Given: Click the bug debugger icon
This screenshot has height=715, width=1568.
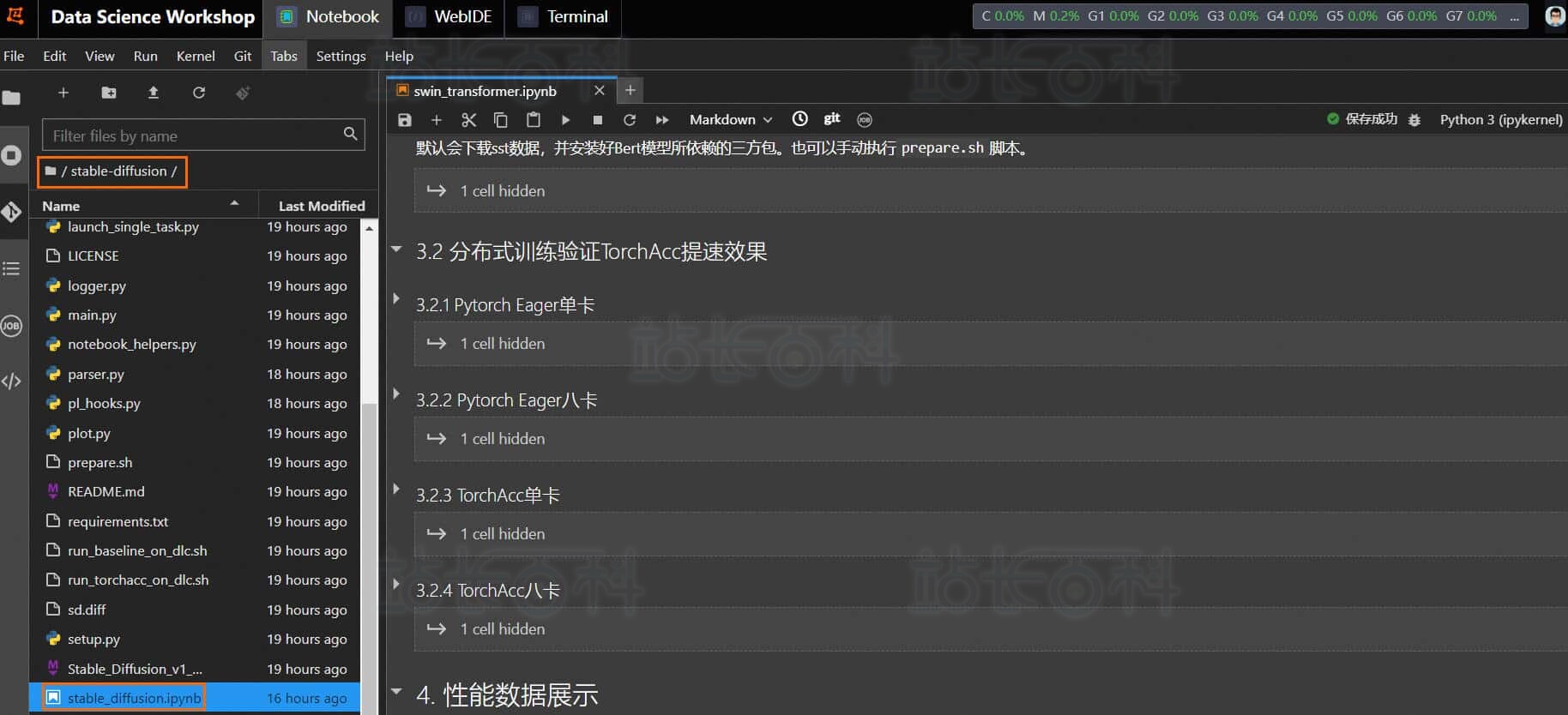Looking at the screenshot, I should tap(1414, 120).
